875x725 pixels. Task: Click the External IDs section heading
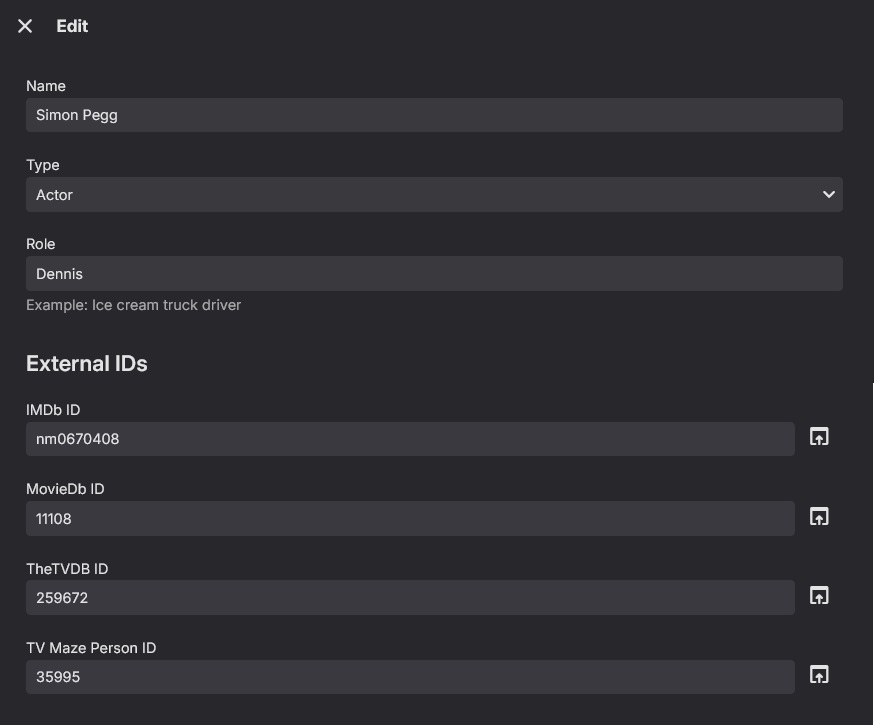point(87,364)
